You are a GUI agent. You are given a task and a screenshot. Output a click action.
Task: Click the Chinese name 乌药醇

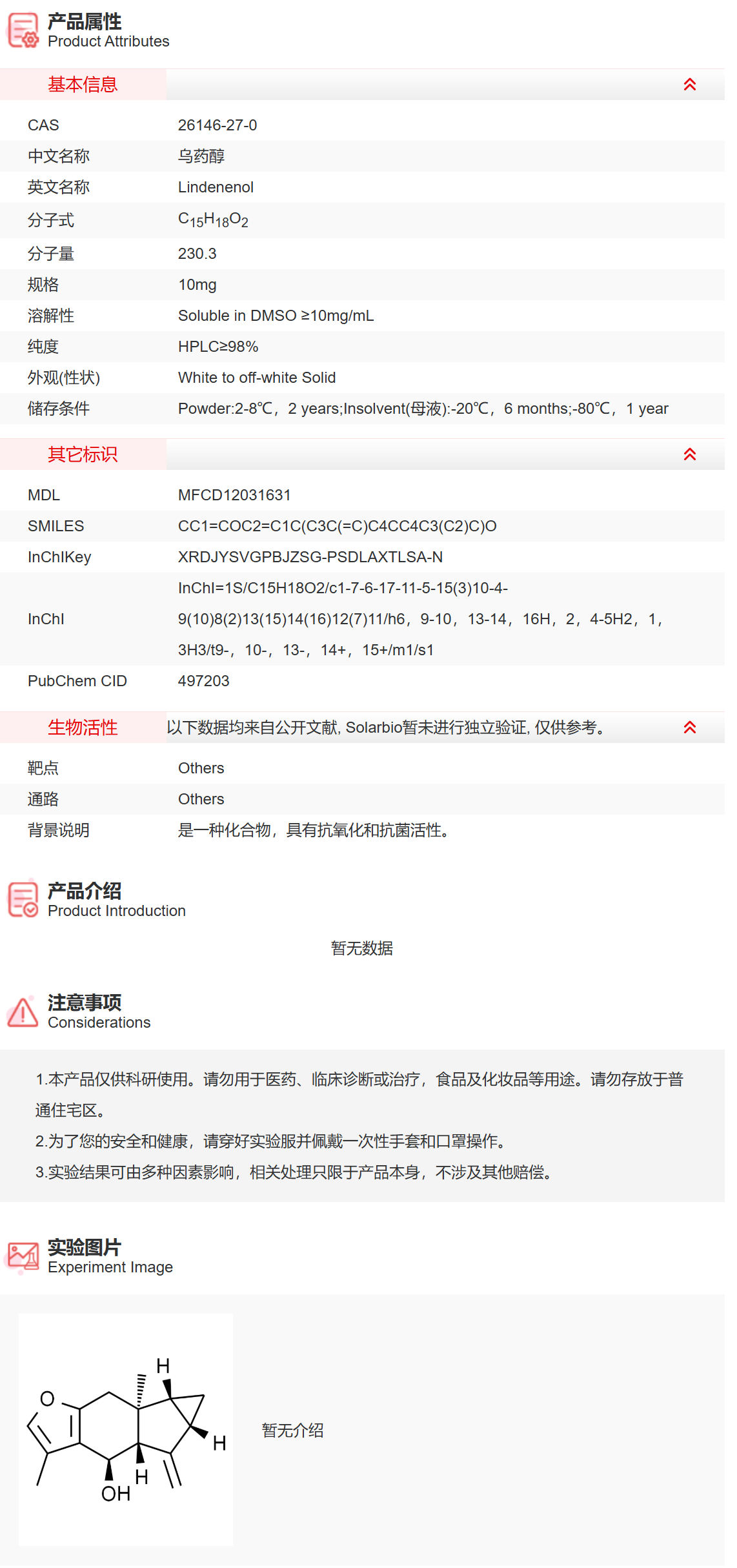(201, 156)
